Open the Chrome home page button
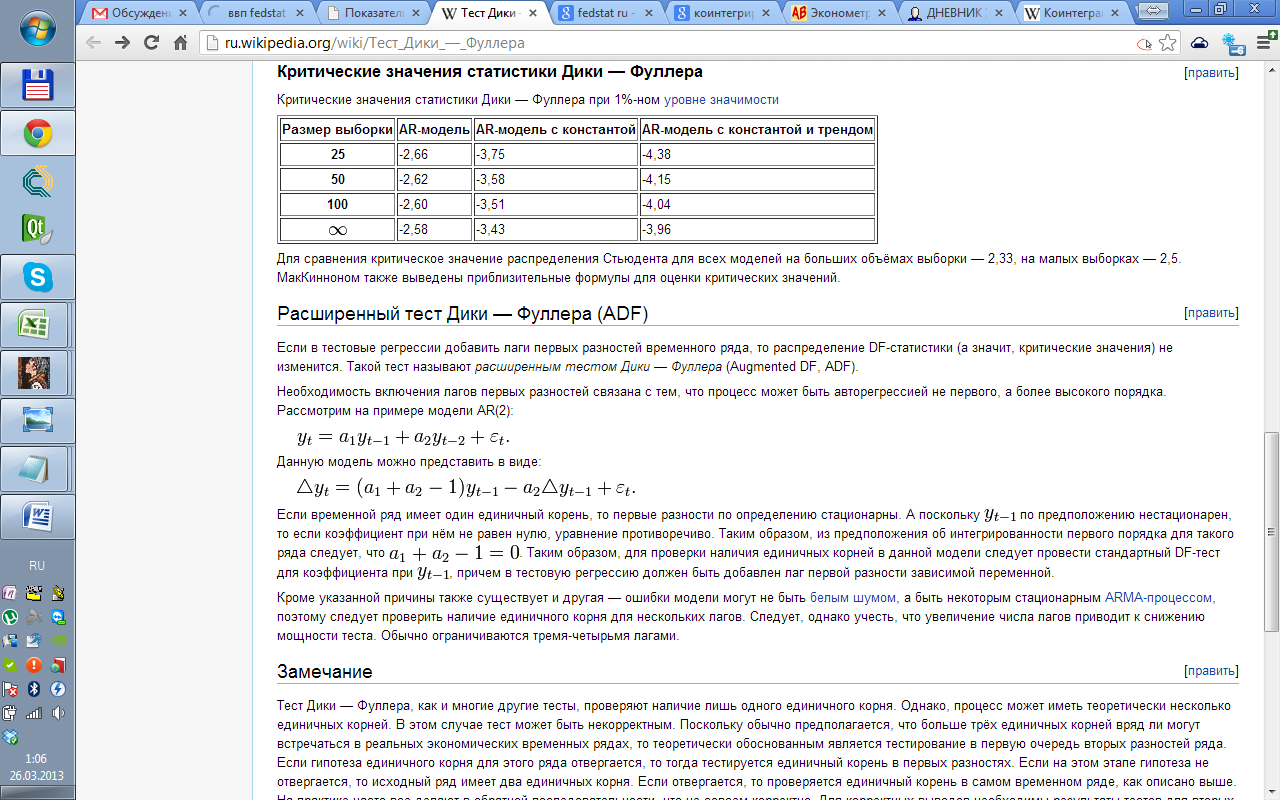 181,43
